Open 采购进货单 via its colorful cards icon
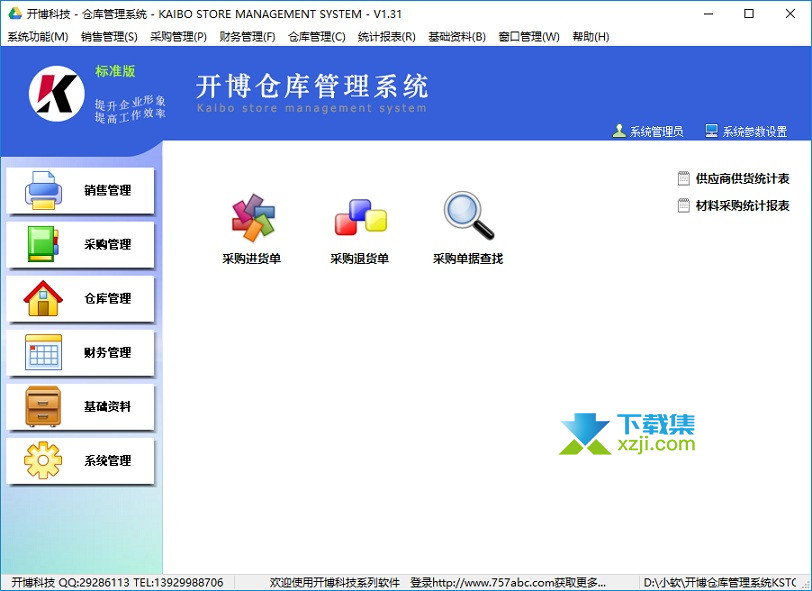 pos(253,218)
